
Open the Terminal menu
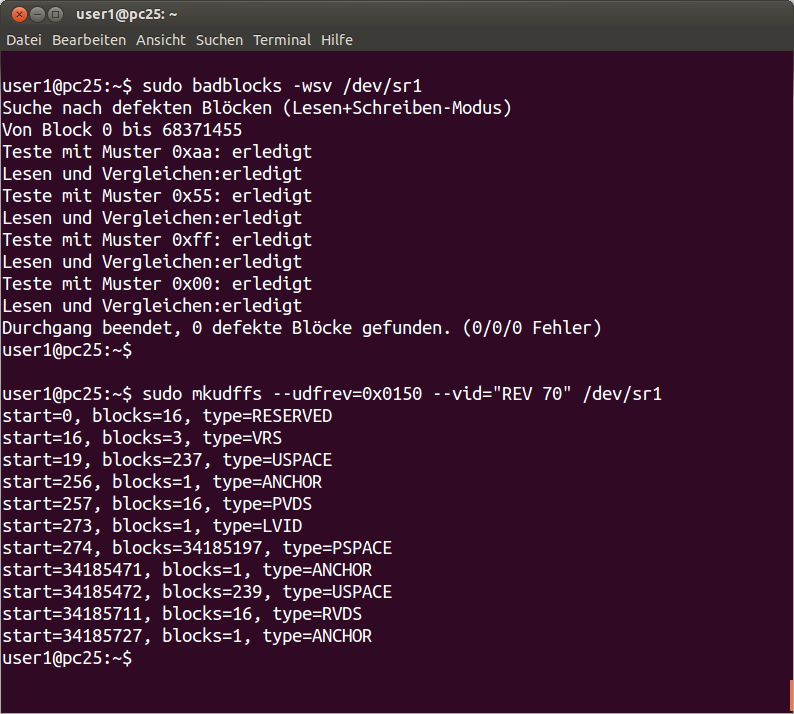[282, 40]
